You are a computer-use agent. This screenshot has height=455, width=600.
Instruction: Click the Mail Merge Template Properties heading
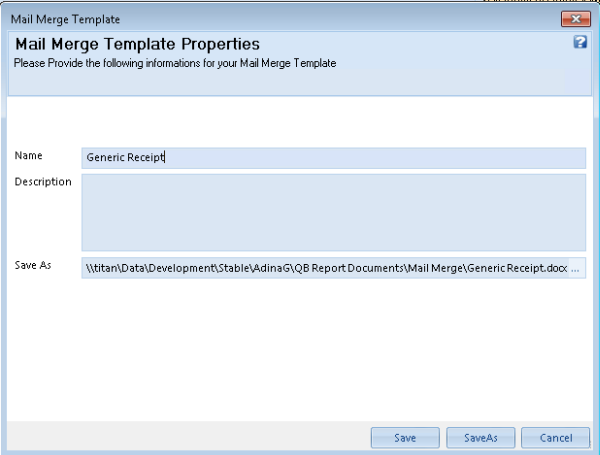(137, 44)
